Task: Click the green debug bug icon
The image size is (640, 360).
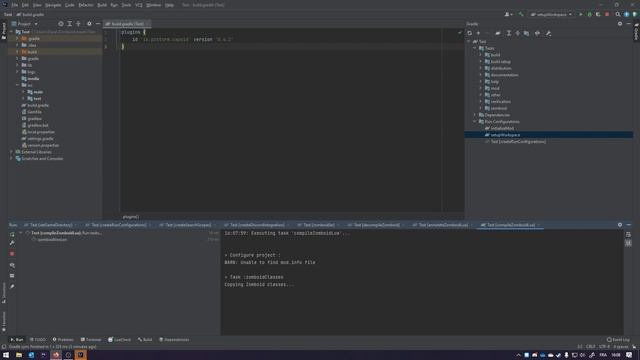Action: coord(589,14)
